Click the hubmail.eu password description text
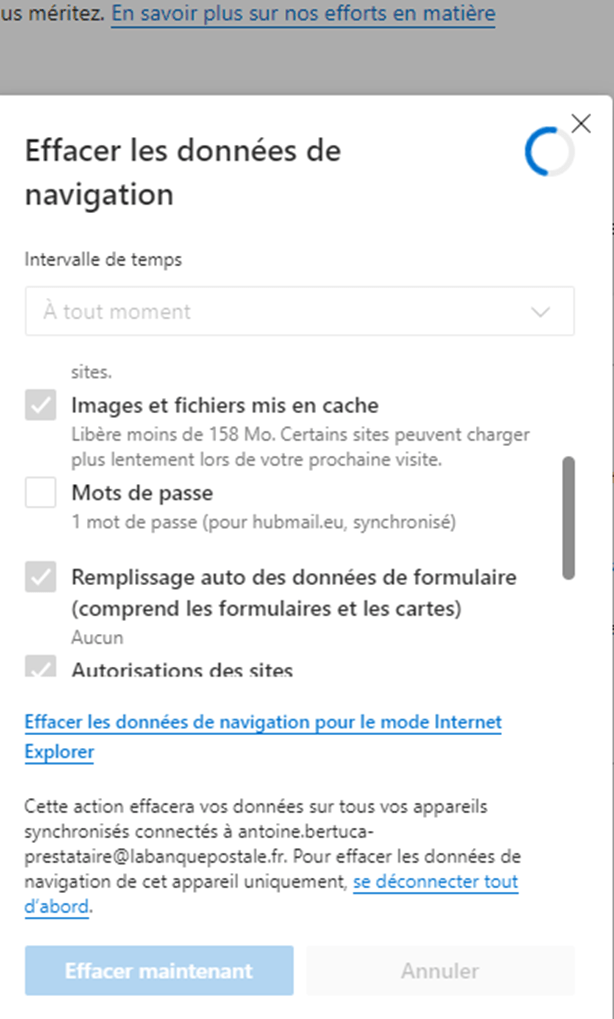Image resolution: width=614 pixels, height=1019 pixels. click(264, 521)
